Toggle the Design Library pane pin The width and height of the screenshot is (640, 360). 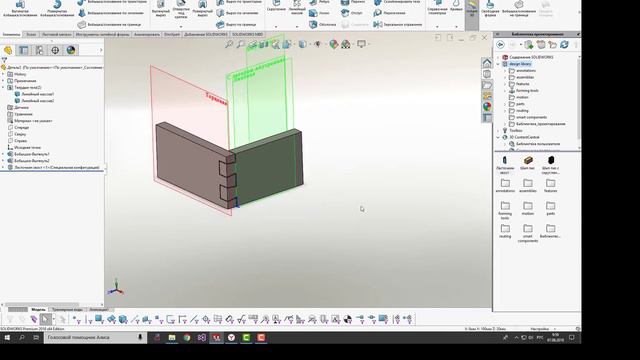coord(578,34)
